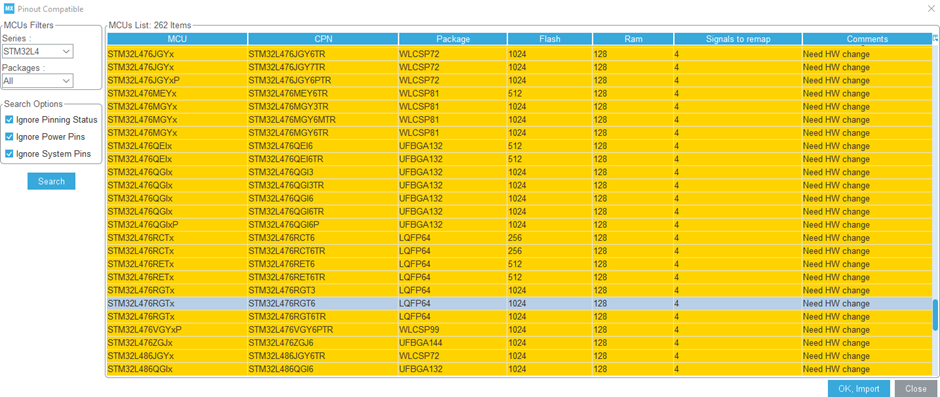Click MCU cell STM32L476ZGJx
Image resolution: width=940 pixels, height=397 pixels.
click(x=177, y=343)
